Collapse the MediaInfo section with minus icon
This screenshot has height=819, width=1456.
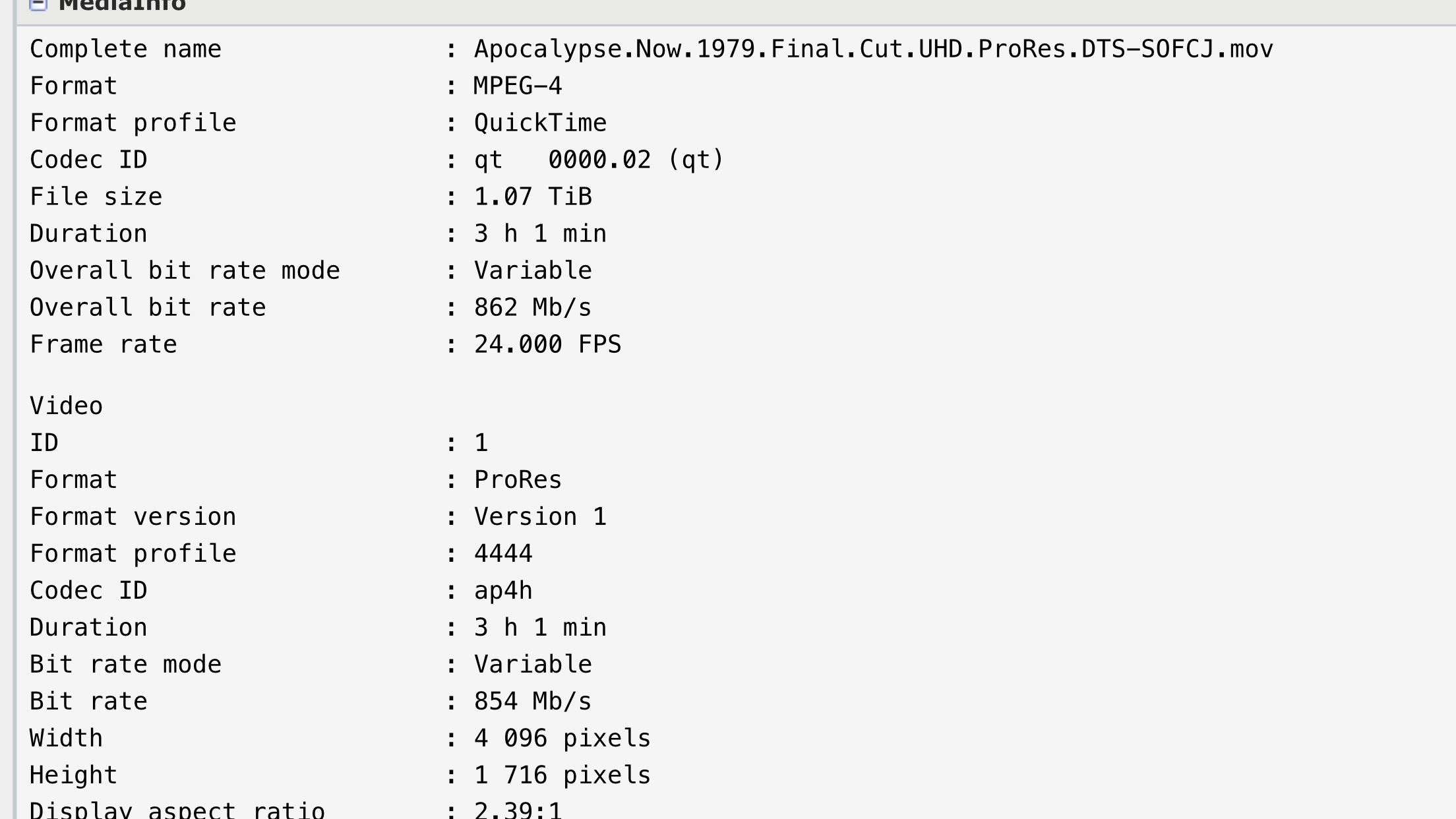(x=38, y=4)
